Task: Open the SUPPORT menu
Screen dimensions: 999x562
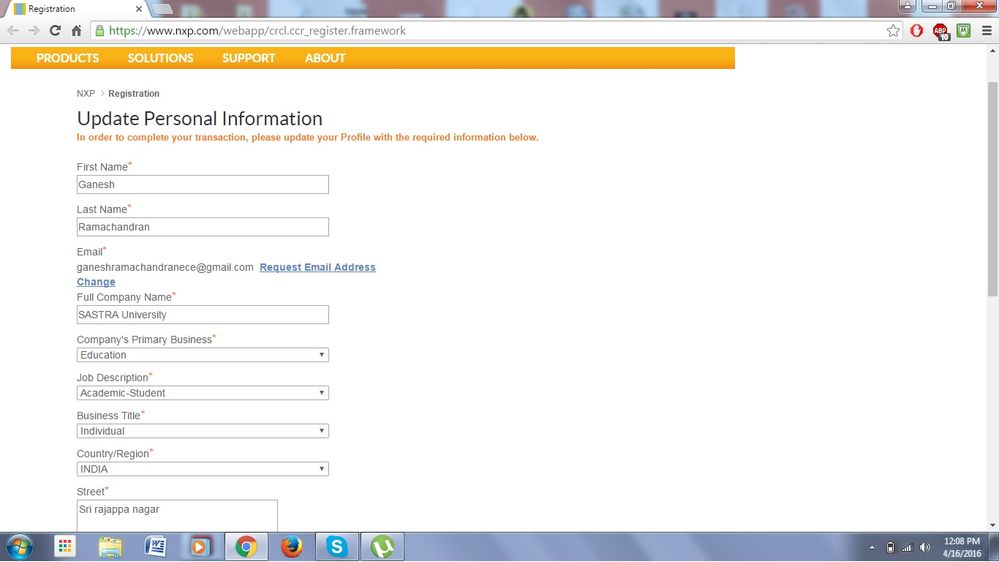Action: click(248, 58)
